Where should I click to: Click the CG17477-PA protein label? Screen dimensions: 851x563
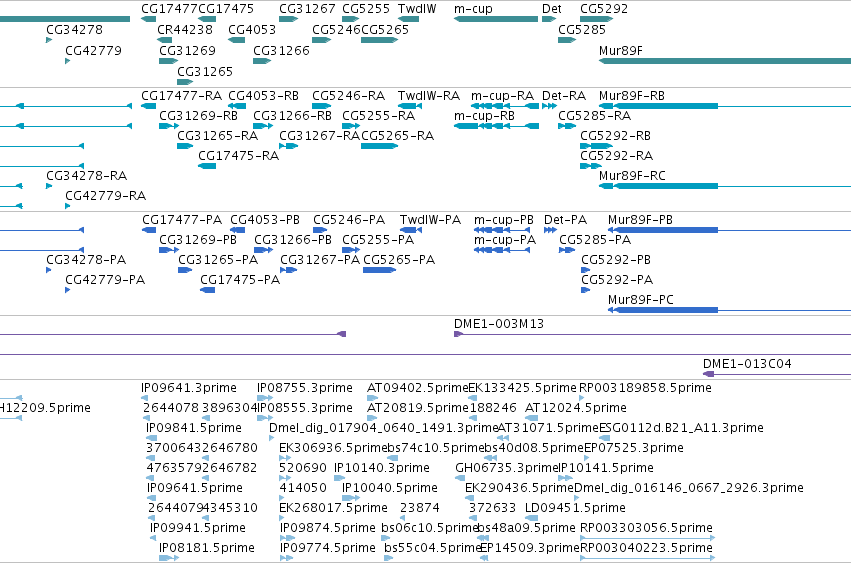[182, 220]
